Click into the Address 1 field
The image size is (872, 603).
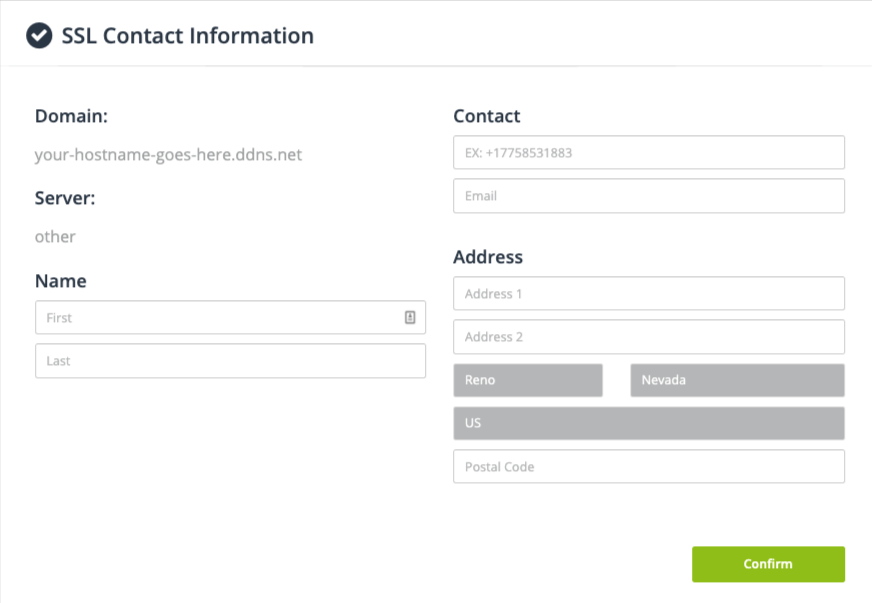pyautogui.click(x=649, y=294)
